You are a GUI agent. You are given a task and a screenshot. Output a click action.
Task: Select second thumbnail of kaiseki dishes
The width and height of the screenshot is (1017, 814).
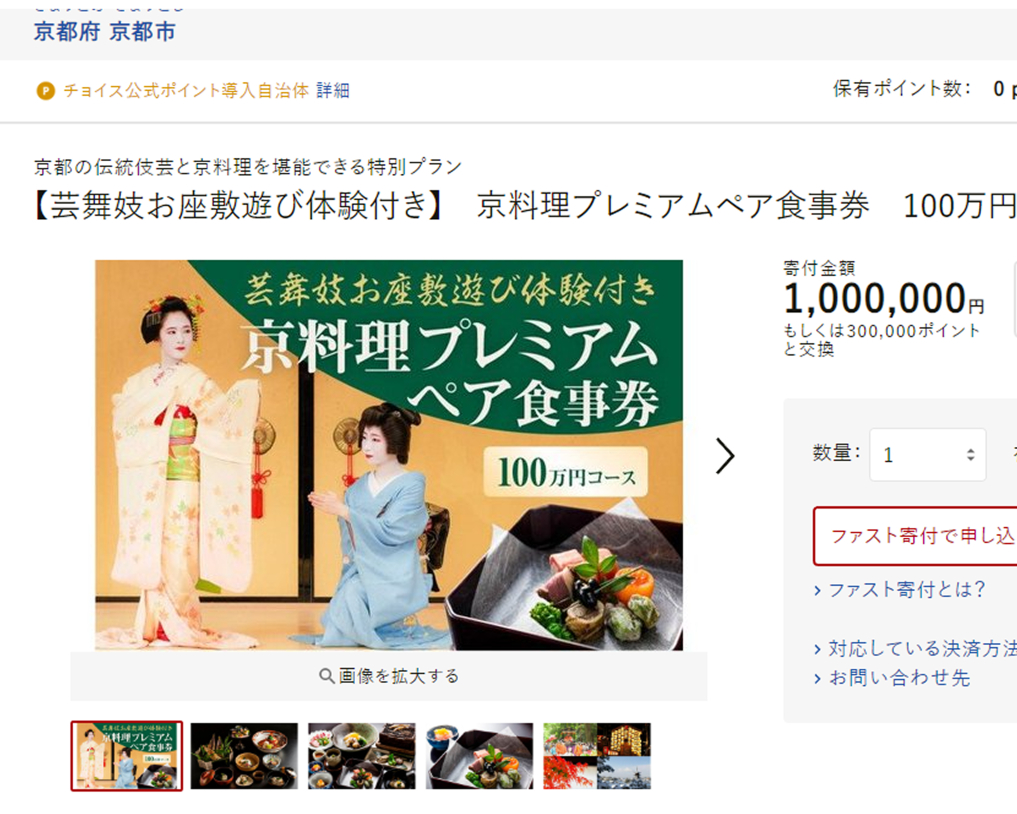tap(244, 756)
